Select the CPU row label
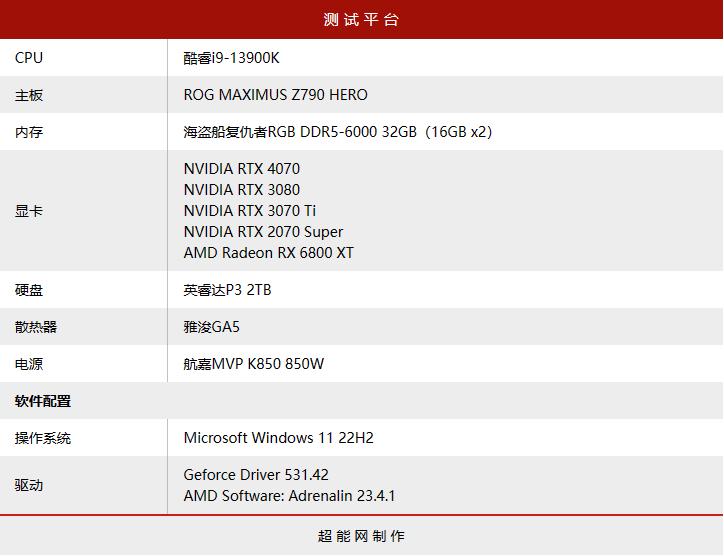 [29, 58]
